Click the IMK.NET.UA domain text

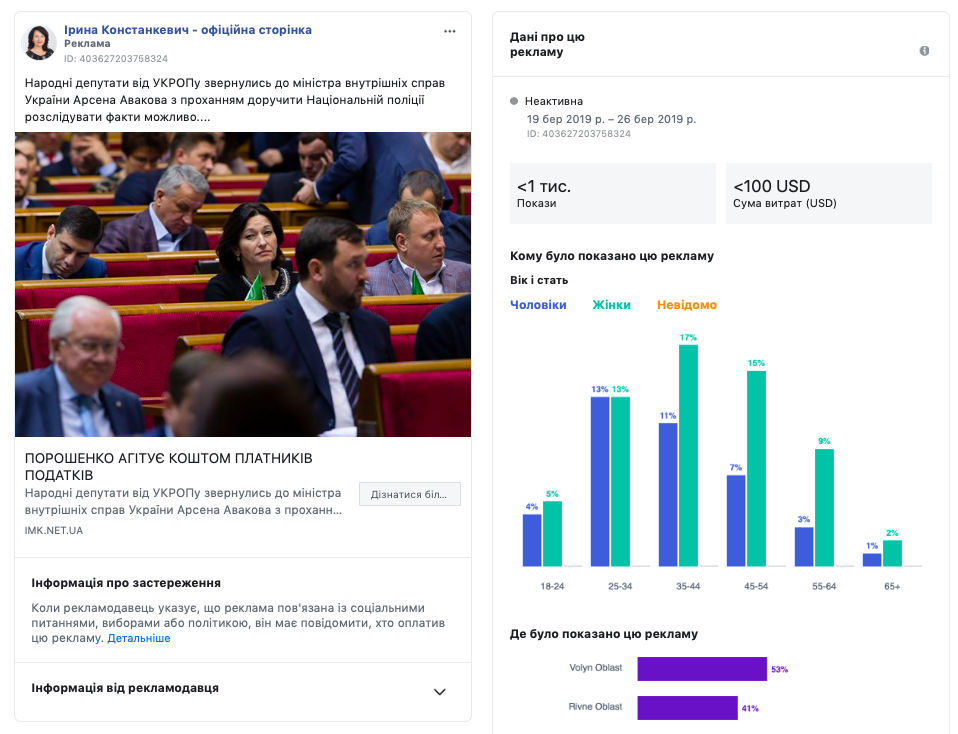coord(54,530)
